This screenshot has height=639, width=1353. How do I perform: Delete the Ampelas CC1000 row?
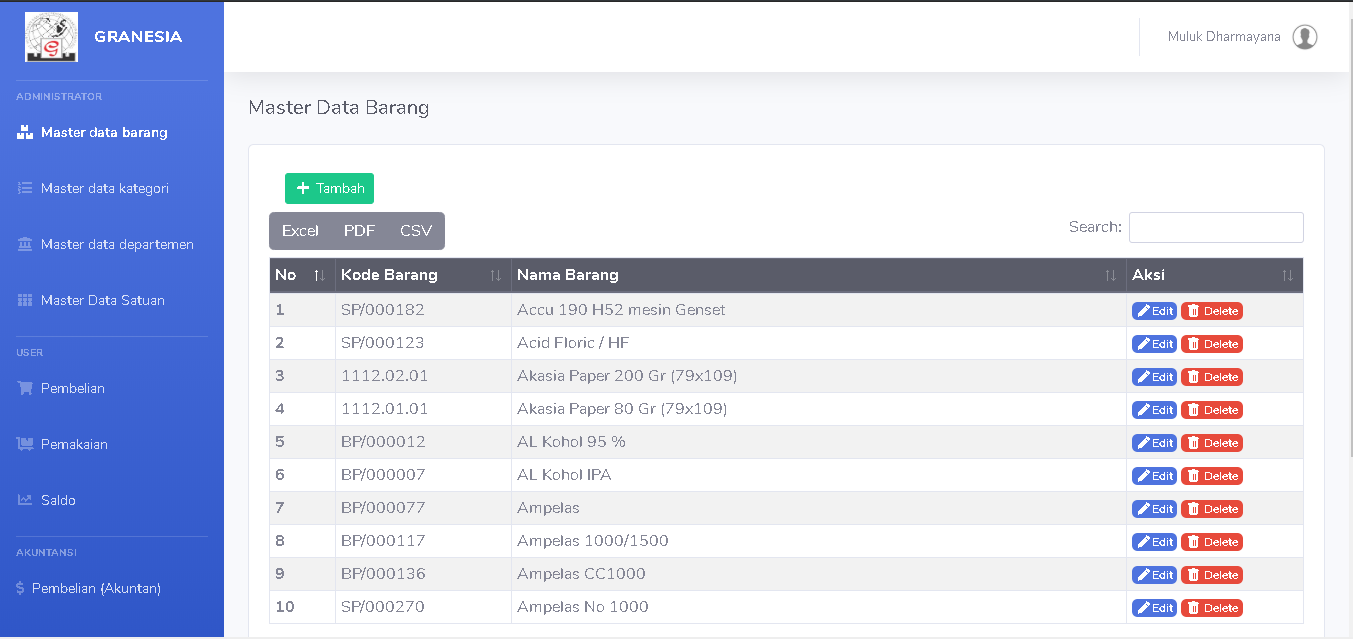pyautogui.click(x=1212, y=575)
